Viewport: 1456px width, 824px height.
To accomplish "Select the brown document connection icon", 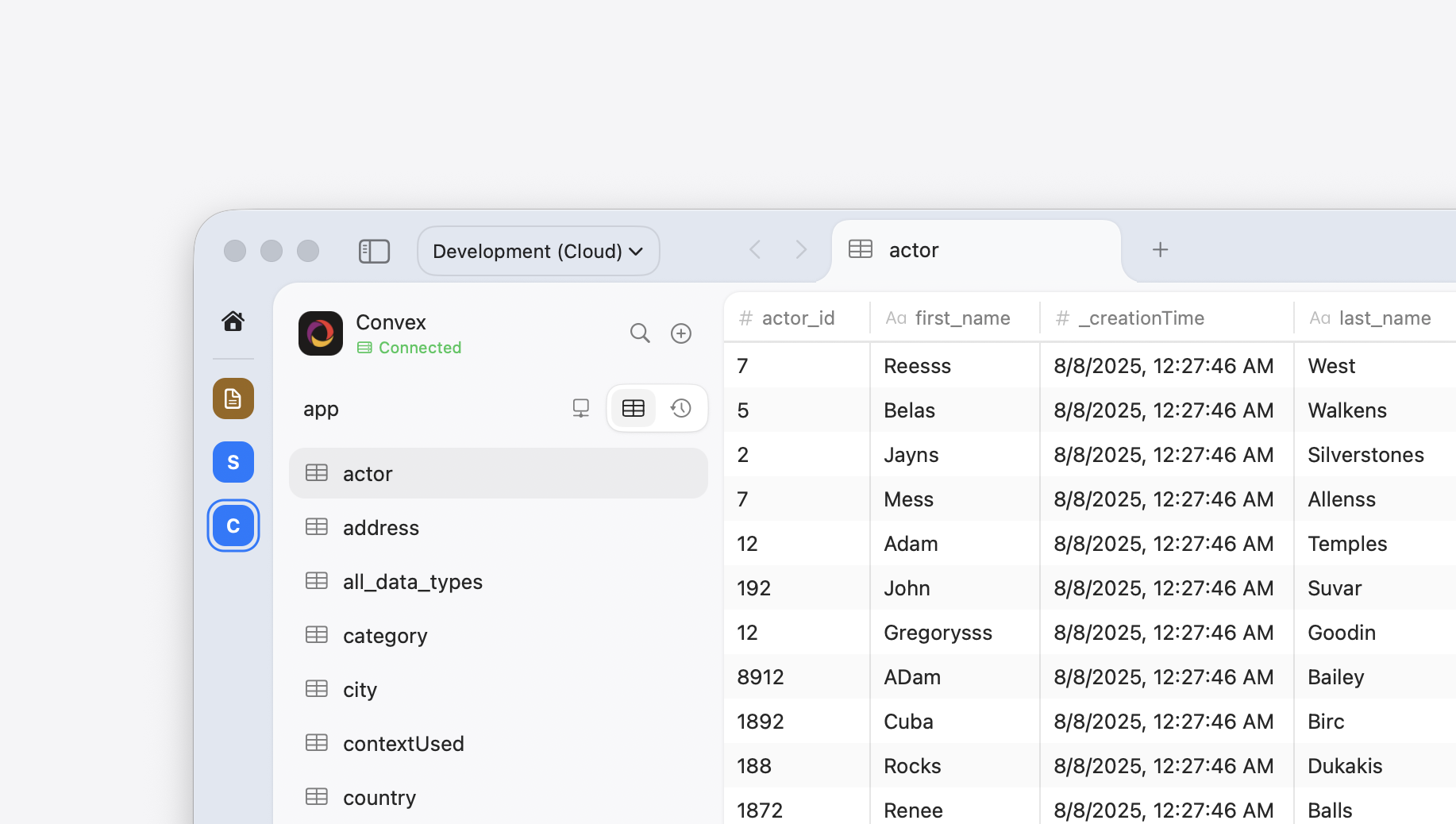I will coord(233,399).
